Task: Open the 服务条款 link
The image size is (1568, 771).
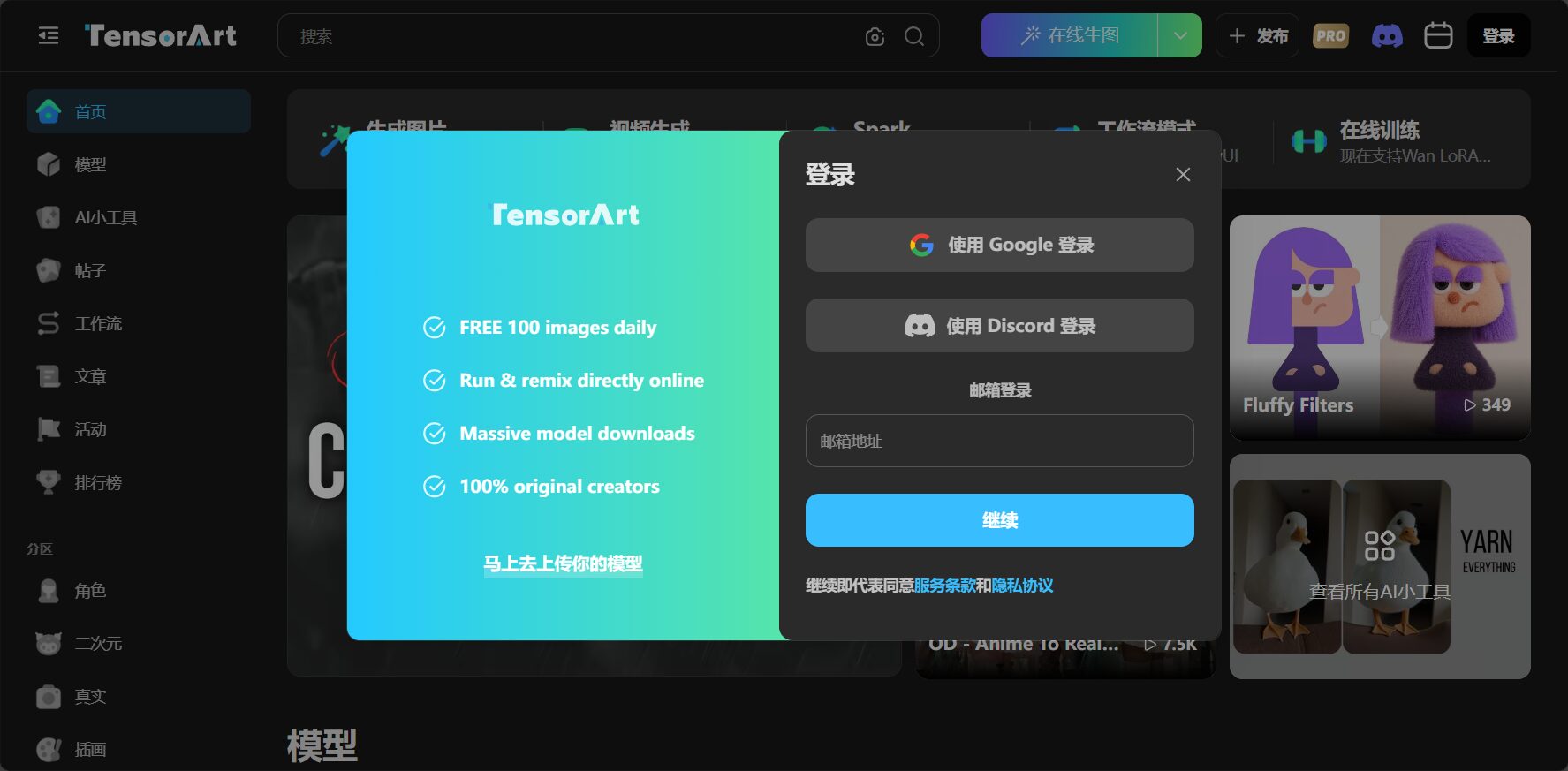Action: [x=944, y=586]
